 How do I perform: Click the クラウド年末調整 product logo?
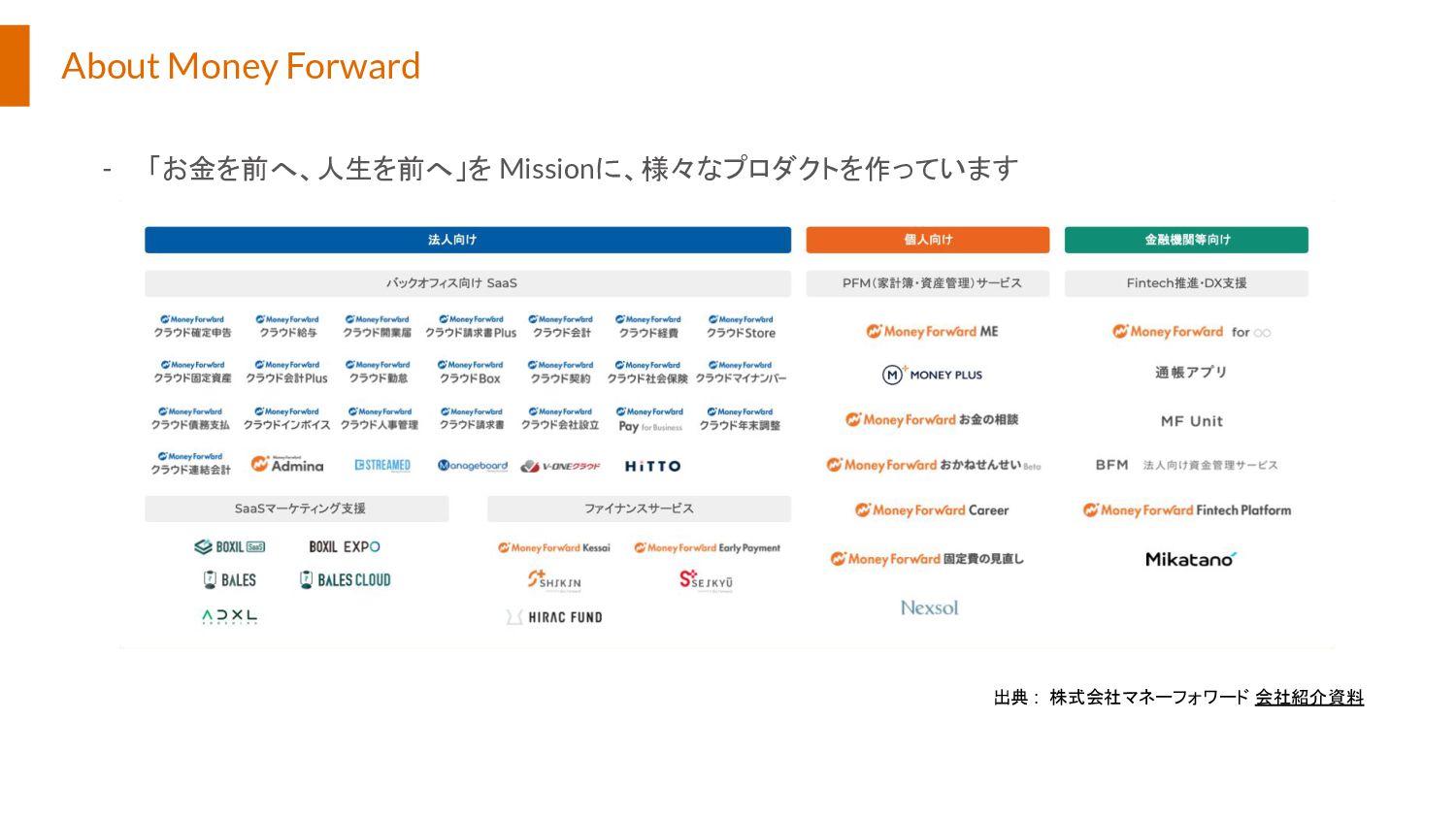741,418
